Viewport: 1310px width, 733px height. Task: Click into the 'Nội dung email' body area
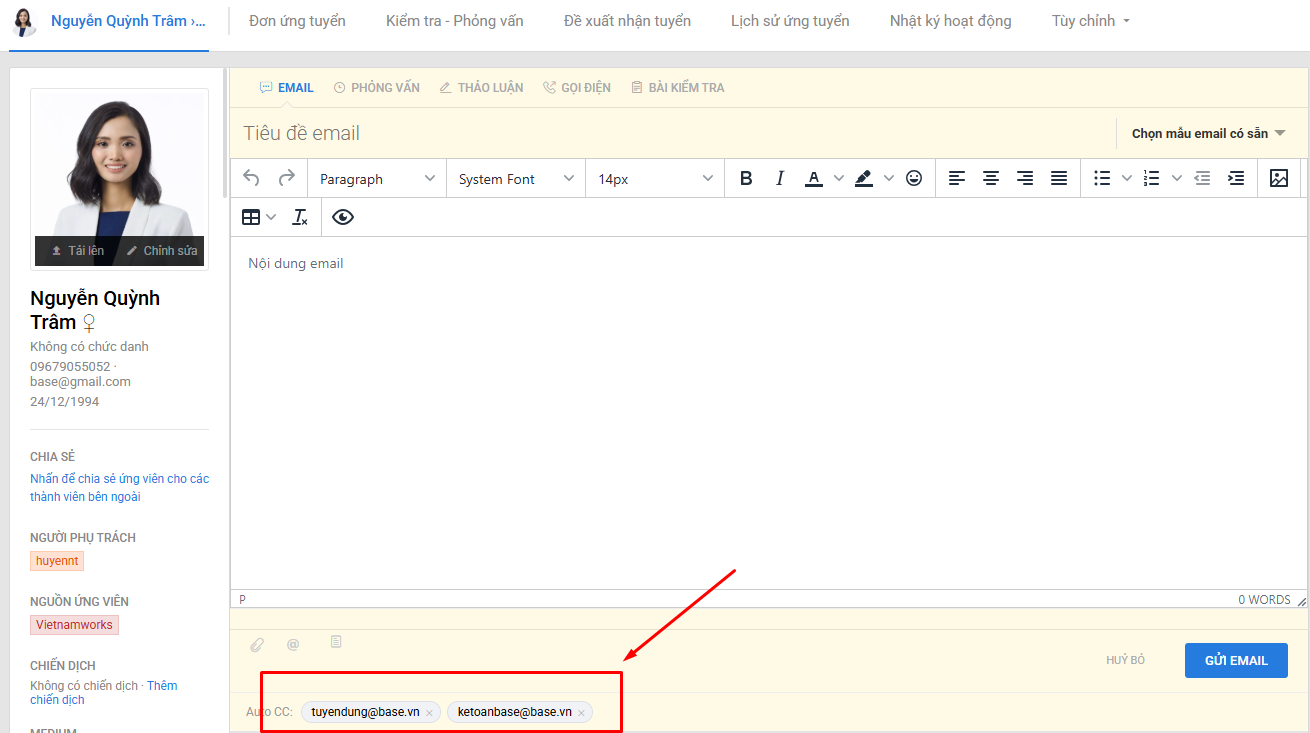[768, 412]
